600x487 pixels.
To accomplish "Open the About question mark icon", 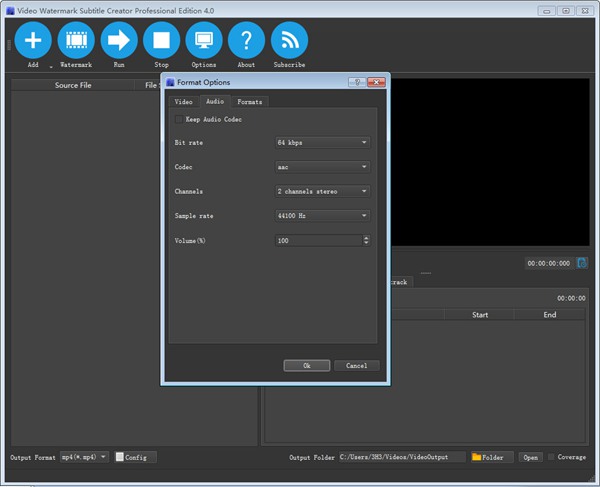I will tap(246, 40).
